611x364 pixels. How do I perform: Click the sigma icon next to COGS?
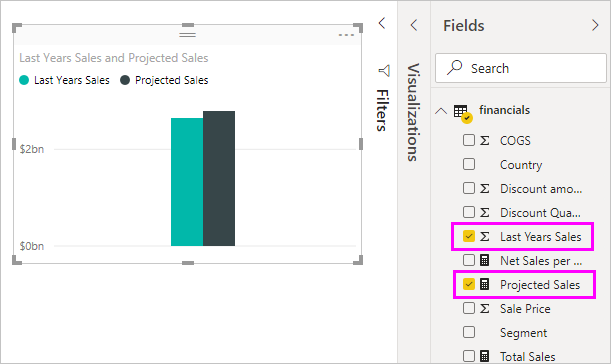(x=484, y=140)
